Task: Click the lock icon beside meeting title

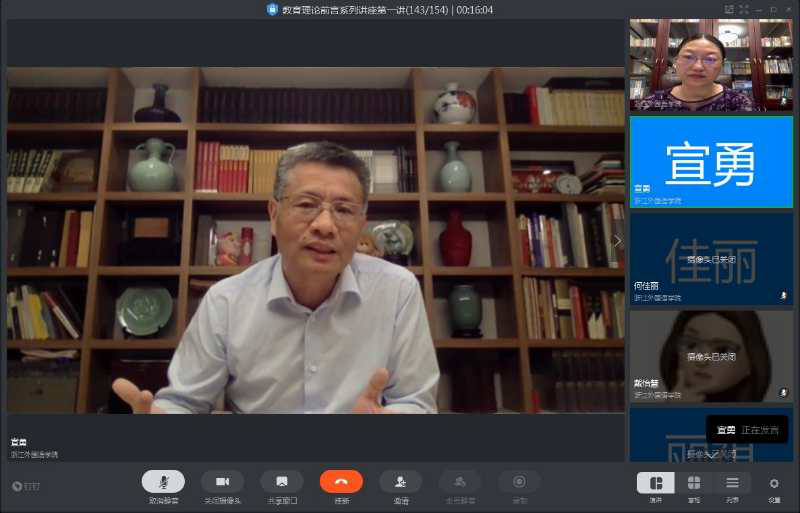Action: tap(272, 9)
